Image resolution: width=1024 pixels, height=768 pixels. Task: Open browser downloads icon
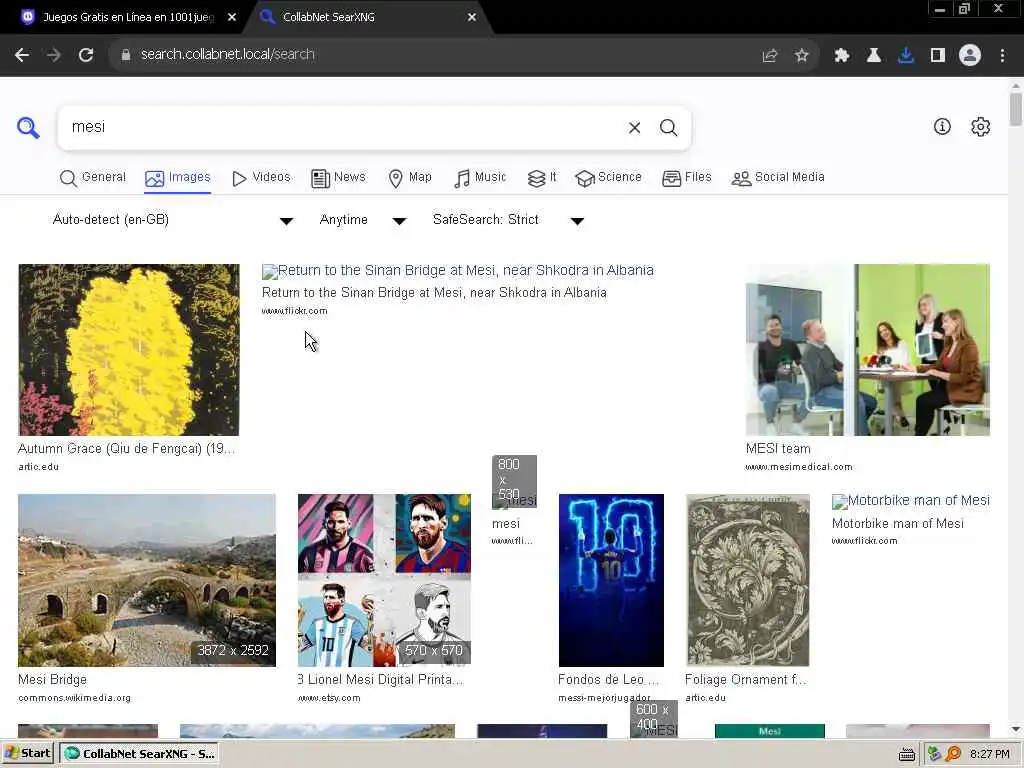coord(905,56)
